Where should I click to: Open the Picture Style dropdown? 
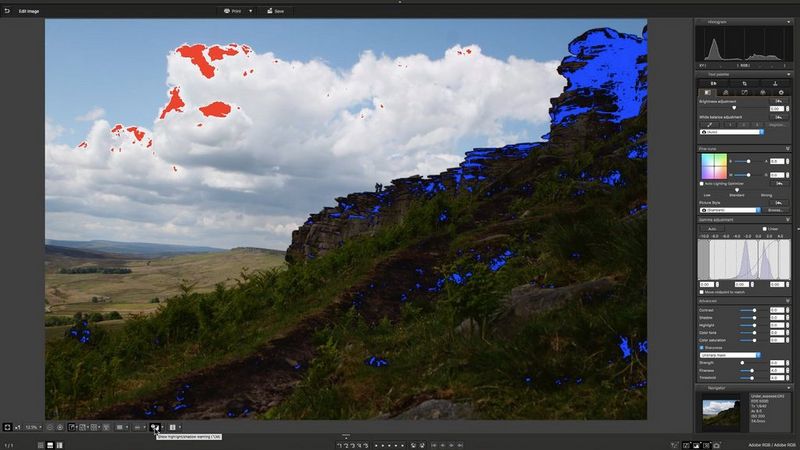coord(730,210)
